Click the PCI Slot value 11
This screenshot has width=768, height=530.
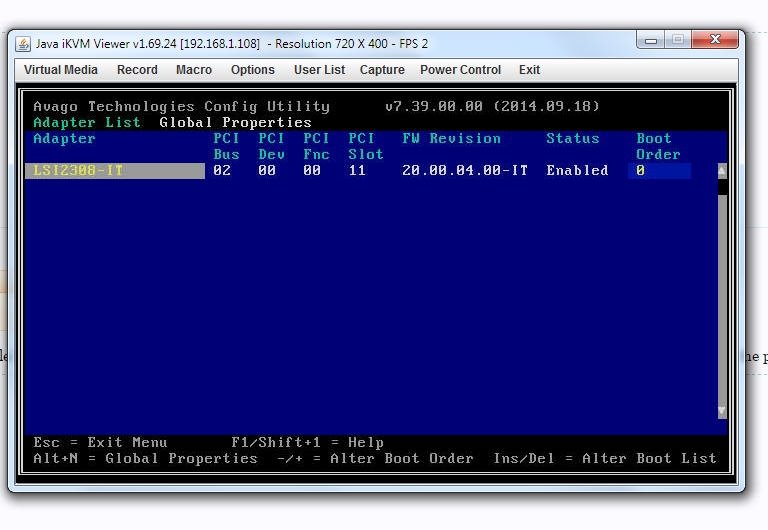pyautogui.click(x=357, y=170)
